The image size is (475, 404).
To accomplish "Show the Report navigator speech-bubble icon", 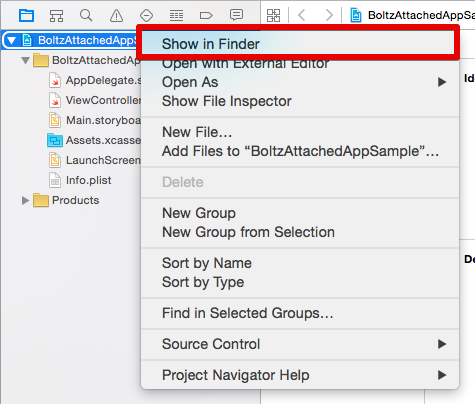I will tap(236, 15).
